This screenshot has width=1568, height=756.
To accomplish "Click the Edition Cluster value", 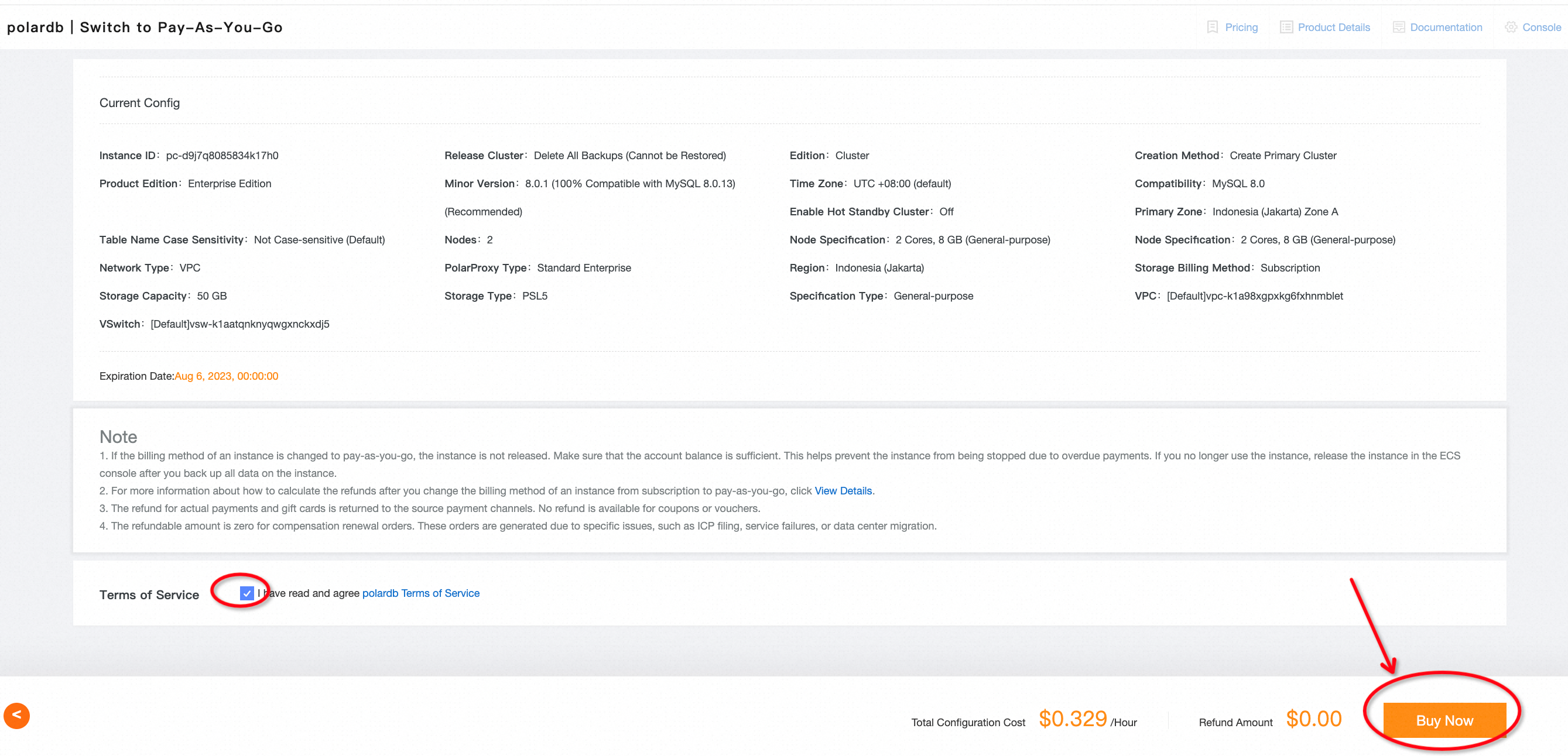I will pyautogui.click(x=851, y=156).
